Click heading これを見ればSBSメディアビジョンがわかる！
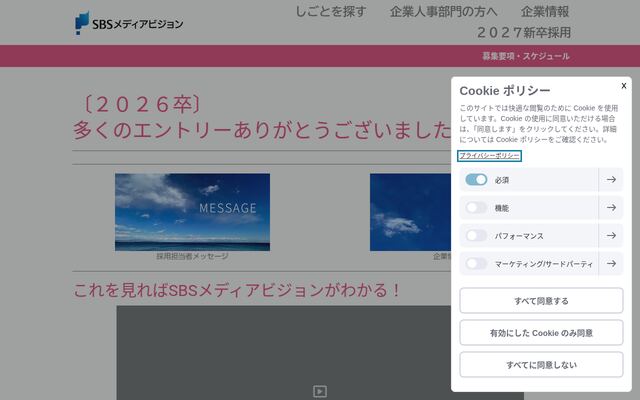Viewport: 640px width, 400px height. point(237,290)
